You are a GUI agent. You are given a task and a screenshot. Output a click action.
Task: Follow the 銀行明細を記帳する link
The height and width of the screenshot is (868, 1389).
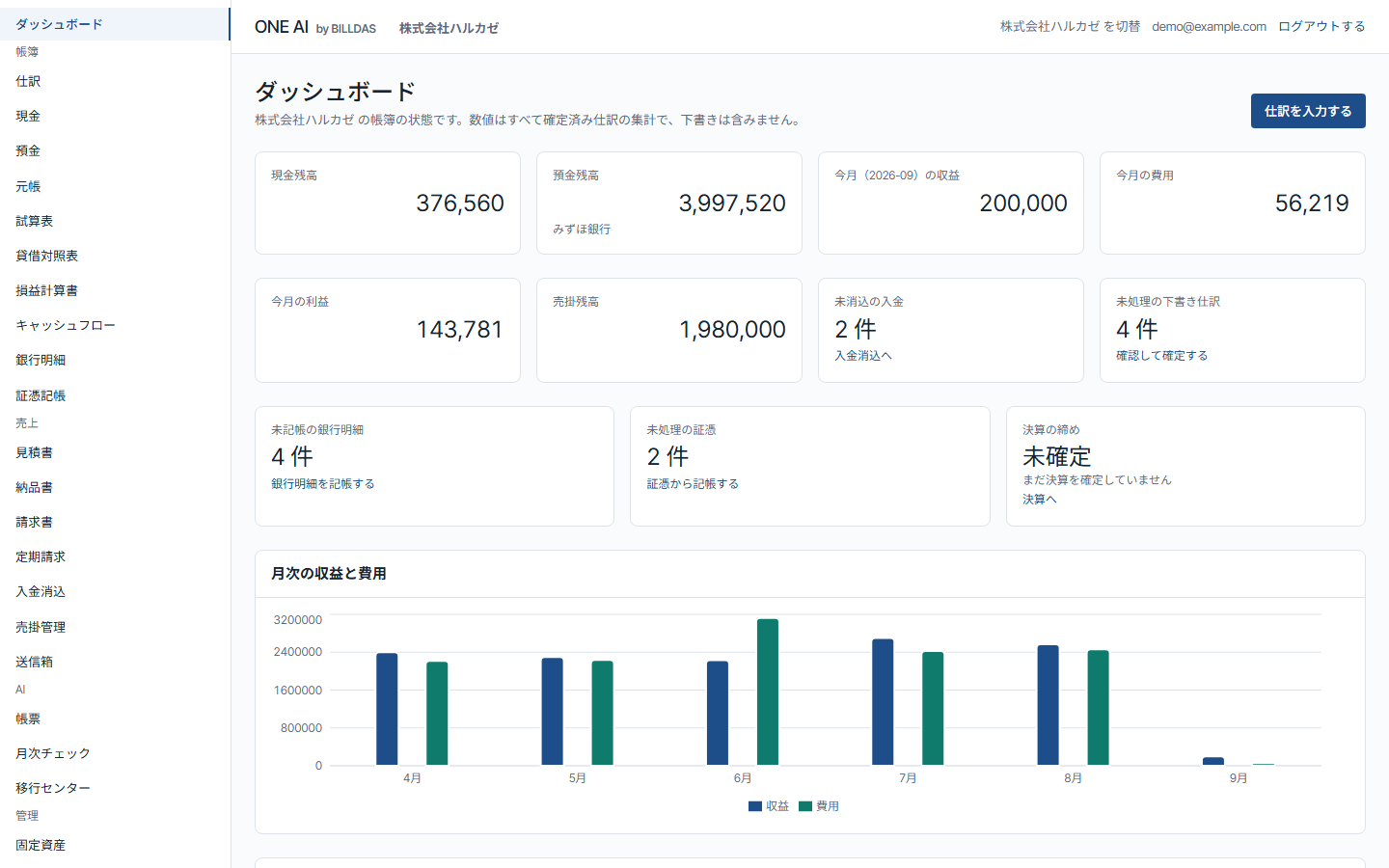pos(323,484)
